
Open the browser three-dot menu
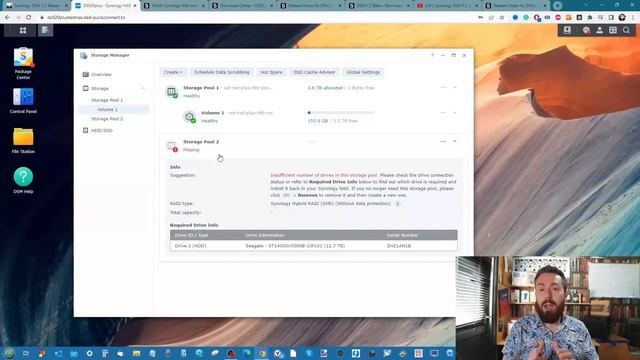point(633,18)
